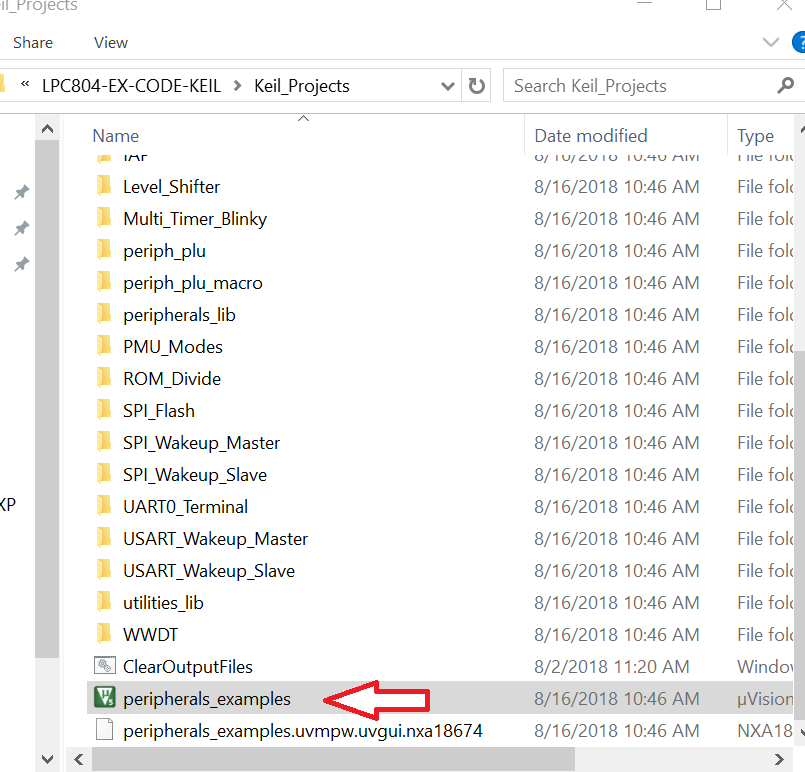Open the Level_Shifter folder icon
The width and height of the screenshot is (805, 772).
[x=104, y=186]
